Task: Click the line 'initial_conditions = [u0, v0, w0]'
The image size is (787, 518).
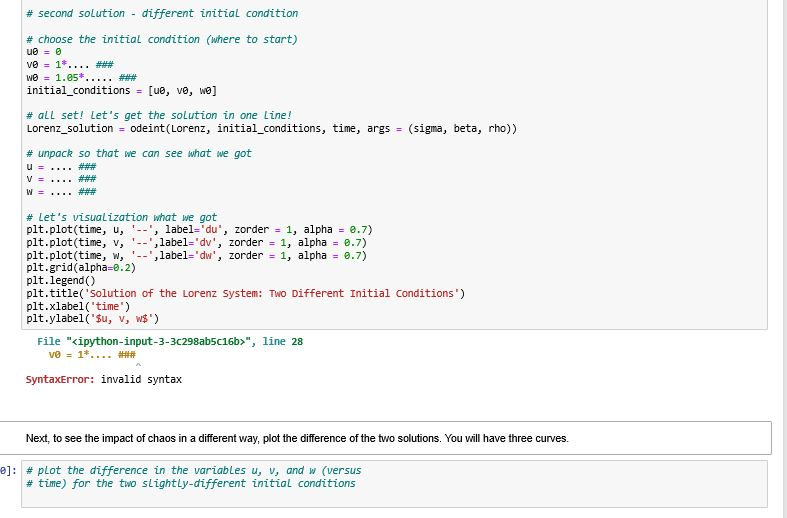Action: click(121, 91)
